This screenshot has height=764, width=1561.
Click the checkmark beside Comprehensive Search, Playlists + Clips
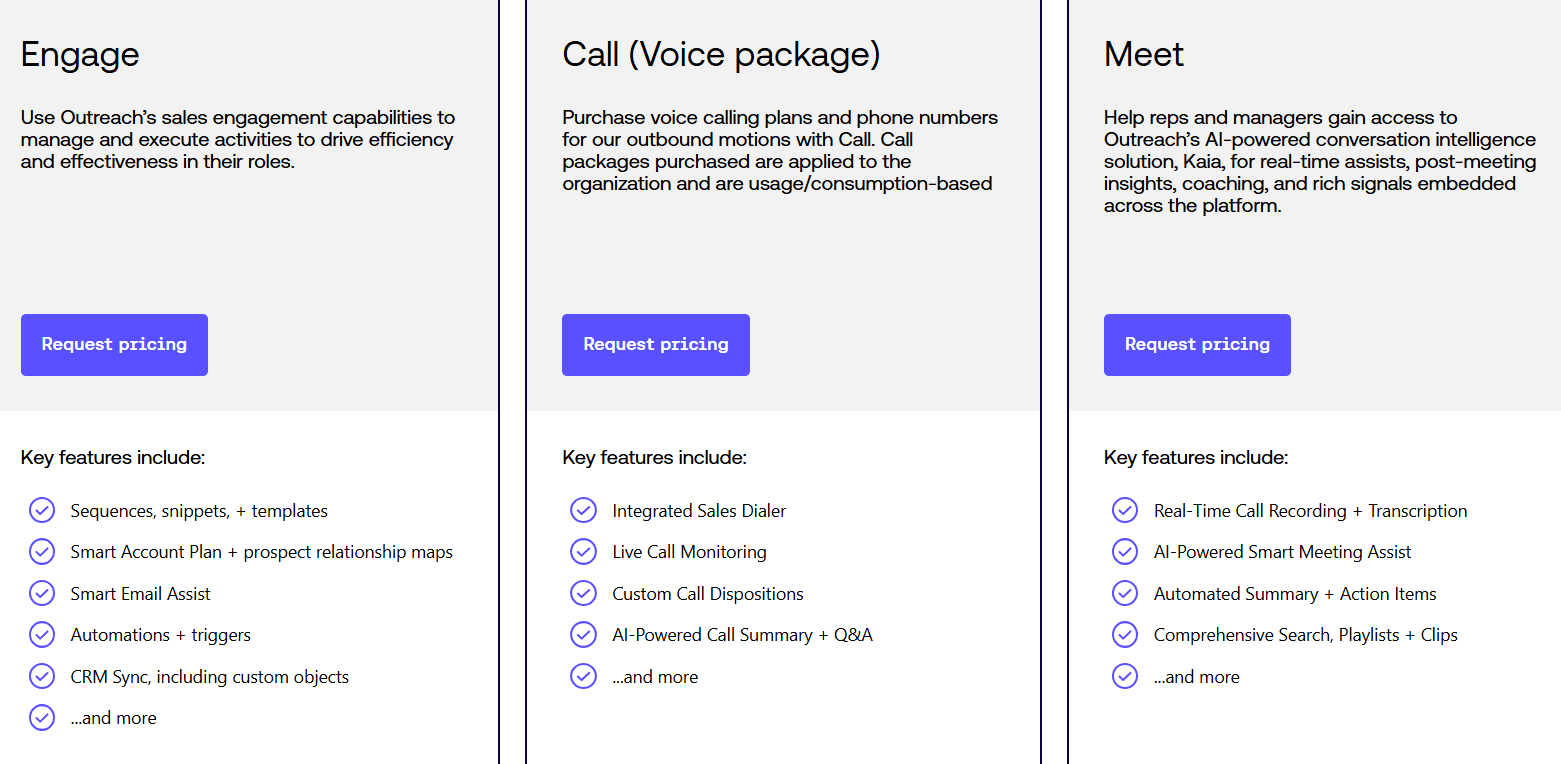[x=1125, y=634]
